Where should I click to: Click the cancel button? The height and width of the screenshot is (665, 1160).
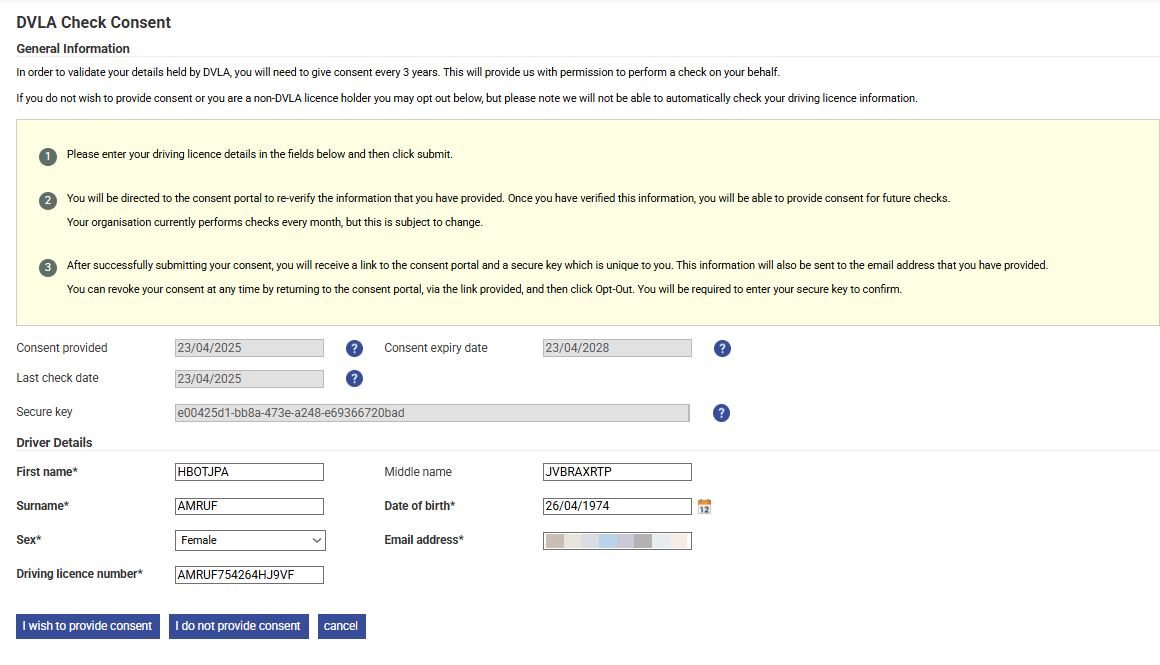click(x=341, y=627)
